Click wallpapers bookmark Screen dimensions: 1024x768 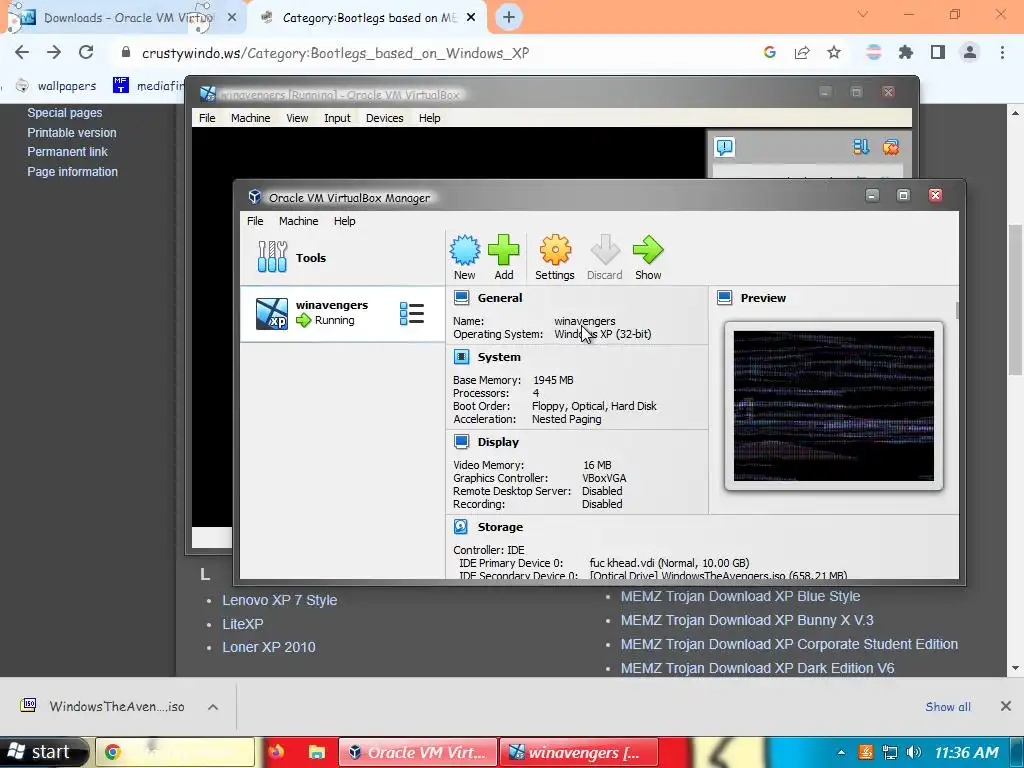(56, 86)
